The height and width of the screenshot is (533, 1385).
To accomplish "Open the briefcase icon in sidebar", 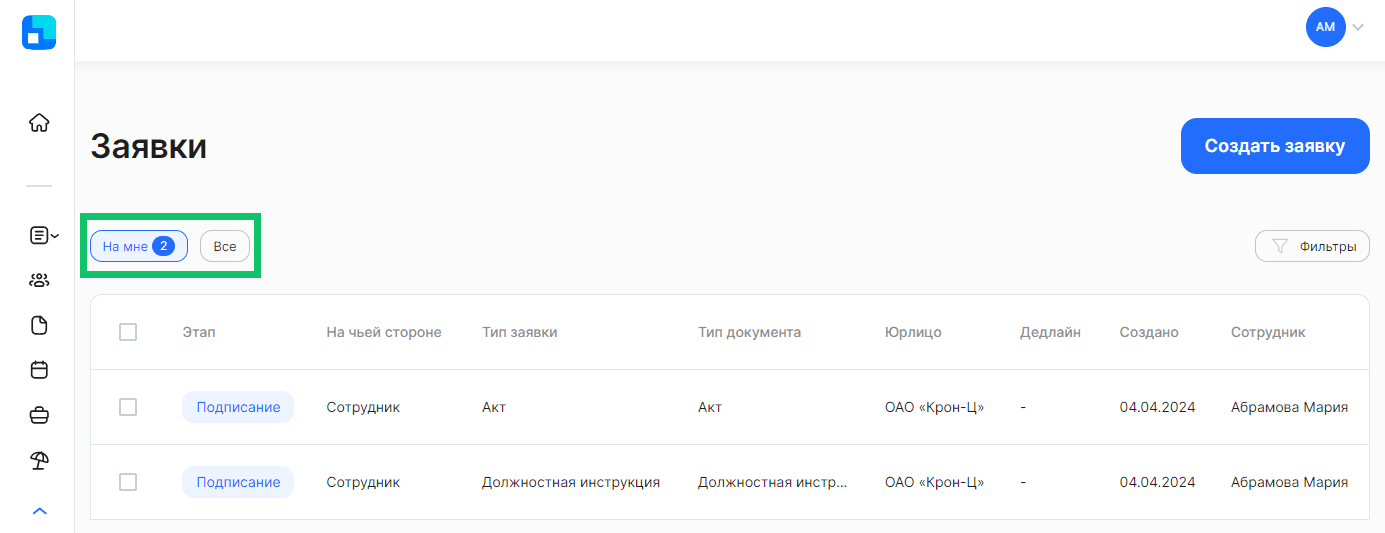I will [x=39, y=415].
